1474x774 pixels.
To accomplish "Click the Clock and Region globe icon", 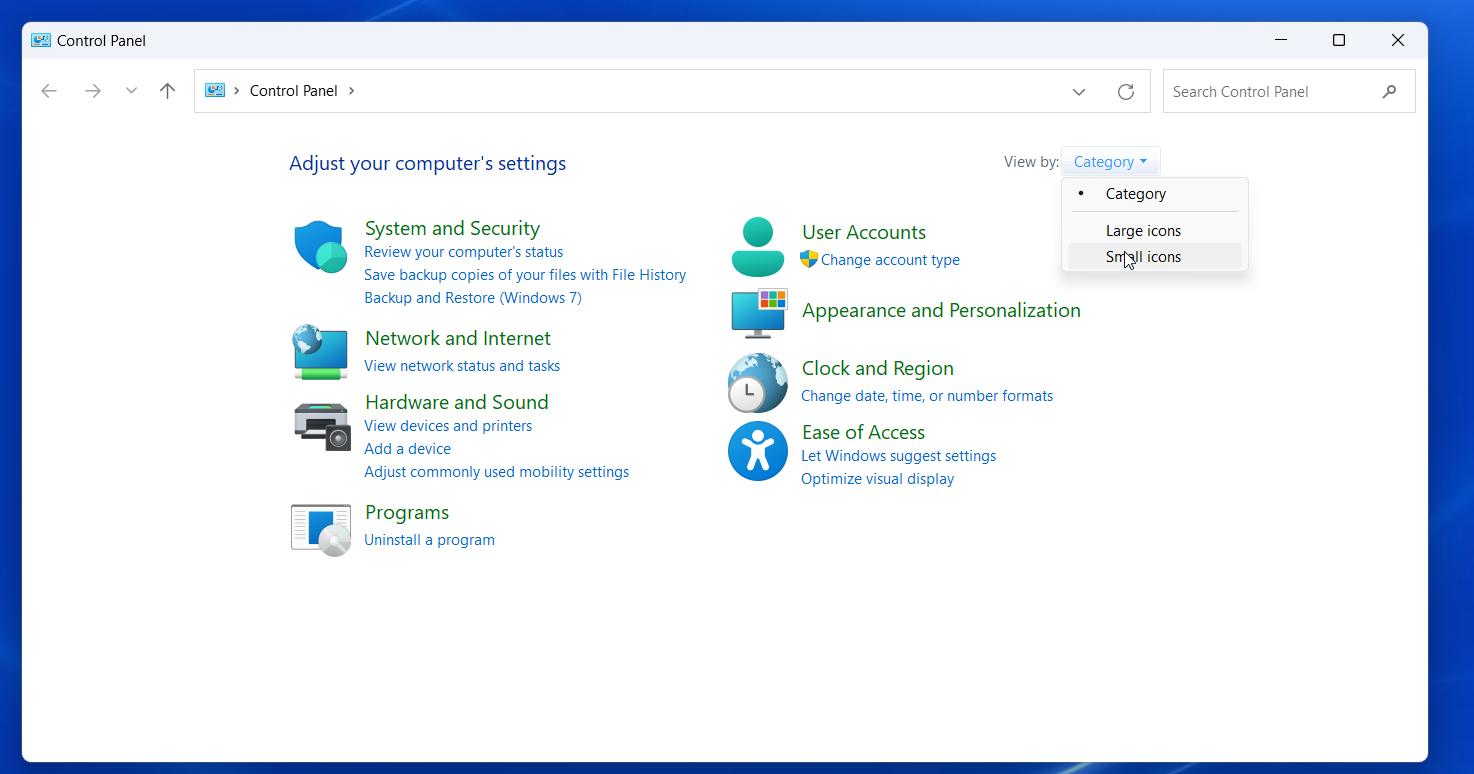I will [x=758, y=383].
